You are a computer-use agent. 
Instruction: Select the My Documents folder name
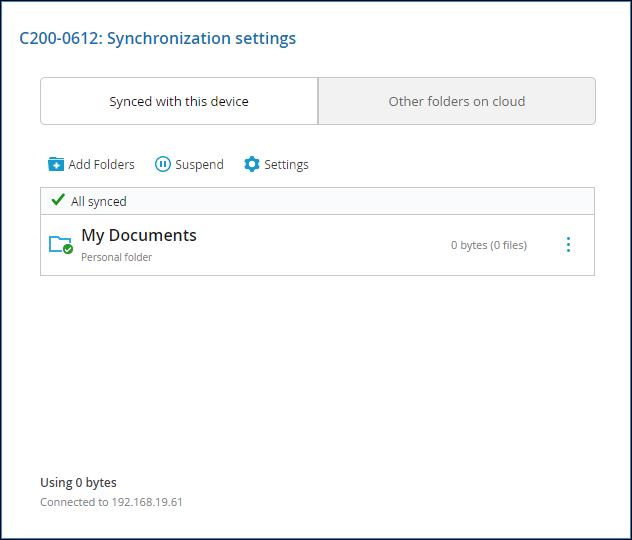pyautogui.click(x=139, y=235)
